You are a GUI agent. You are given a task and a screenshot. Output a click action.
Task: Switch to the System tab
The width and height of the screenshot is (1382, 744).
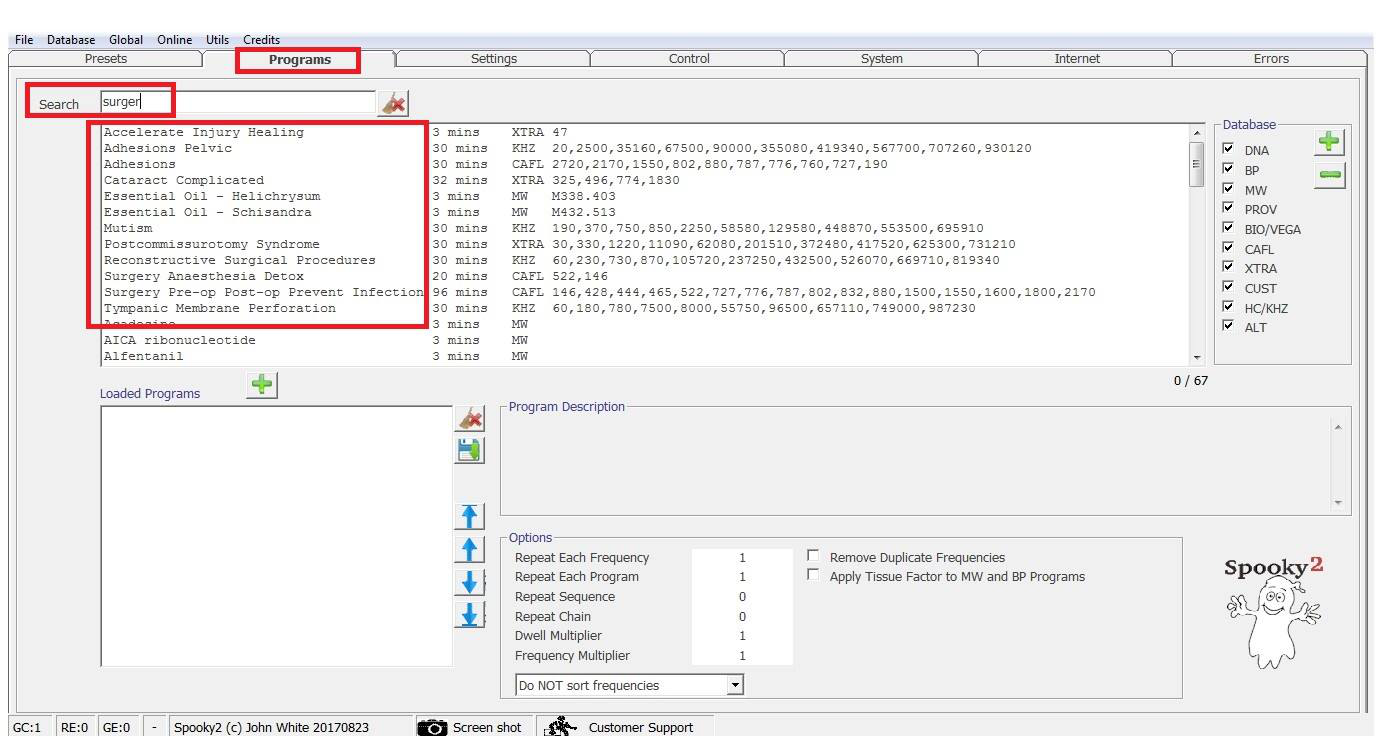[x=882, y=59]
